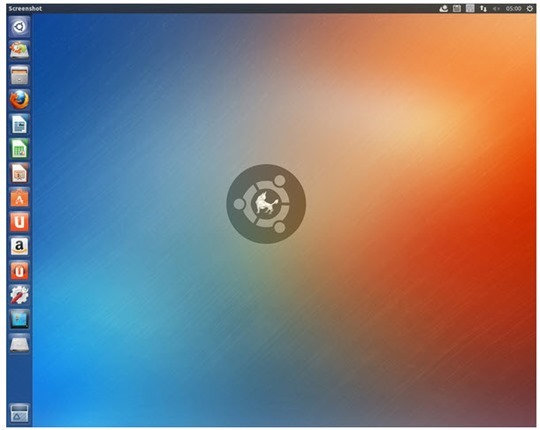Open the indicator just left of network arrows
This screenshot has height=430, width=540.
click(470, 9)
